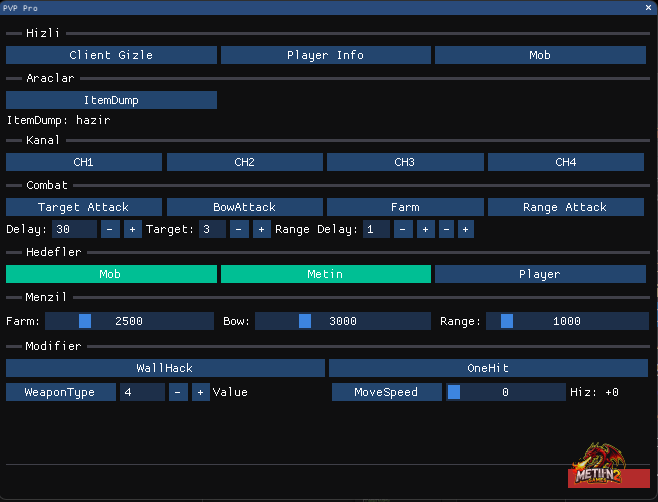The height and width of the screenshot is (502, 658).
Task: Disable the Mob target under Hedefler
Action: (x=111, y=274)
